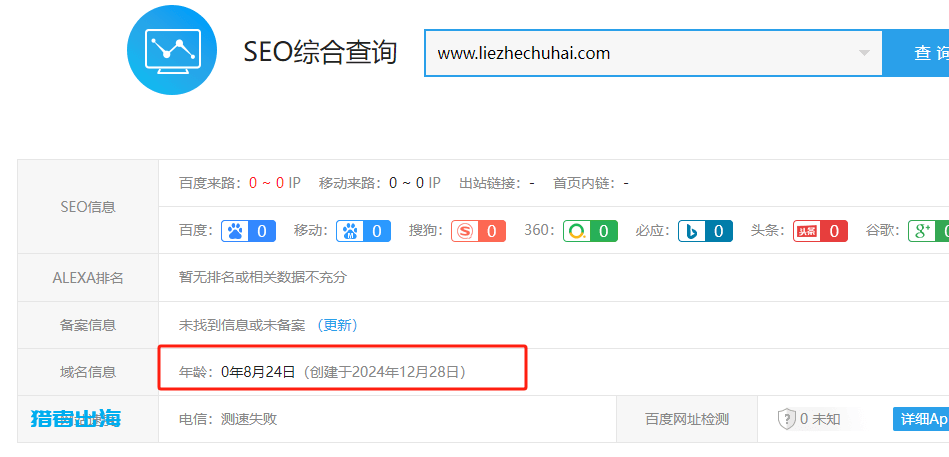Click the blue 详细 button
Image resolution: width=949 pixels, height=457 pixels.
pos(921,419)
